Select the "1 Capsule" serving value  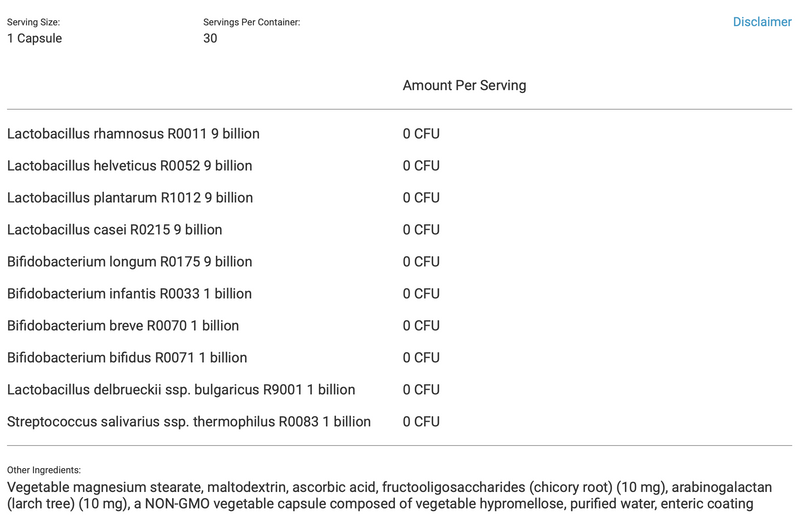tap(35, 39)
